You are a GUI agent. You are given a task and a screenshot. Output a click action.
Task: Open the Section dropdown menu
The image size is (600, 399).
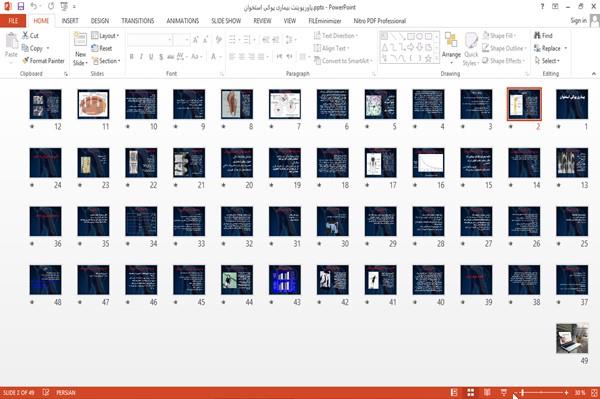pos(106,61)
